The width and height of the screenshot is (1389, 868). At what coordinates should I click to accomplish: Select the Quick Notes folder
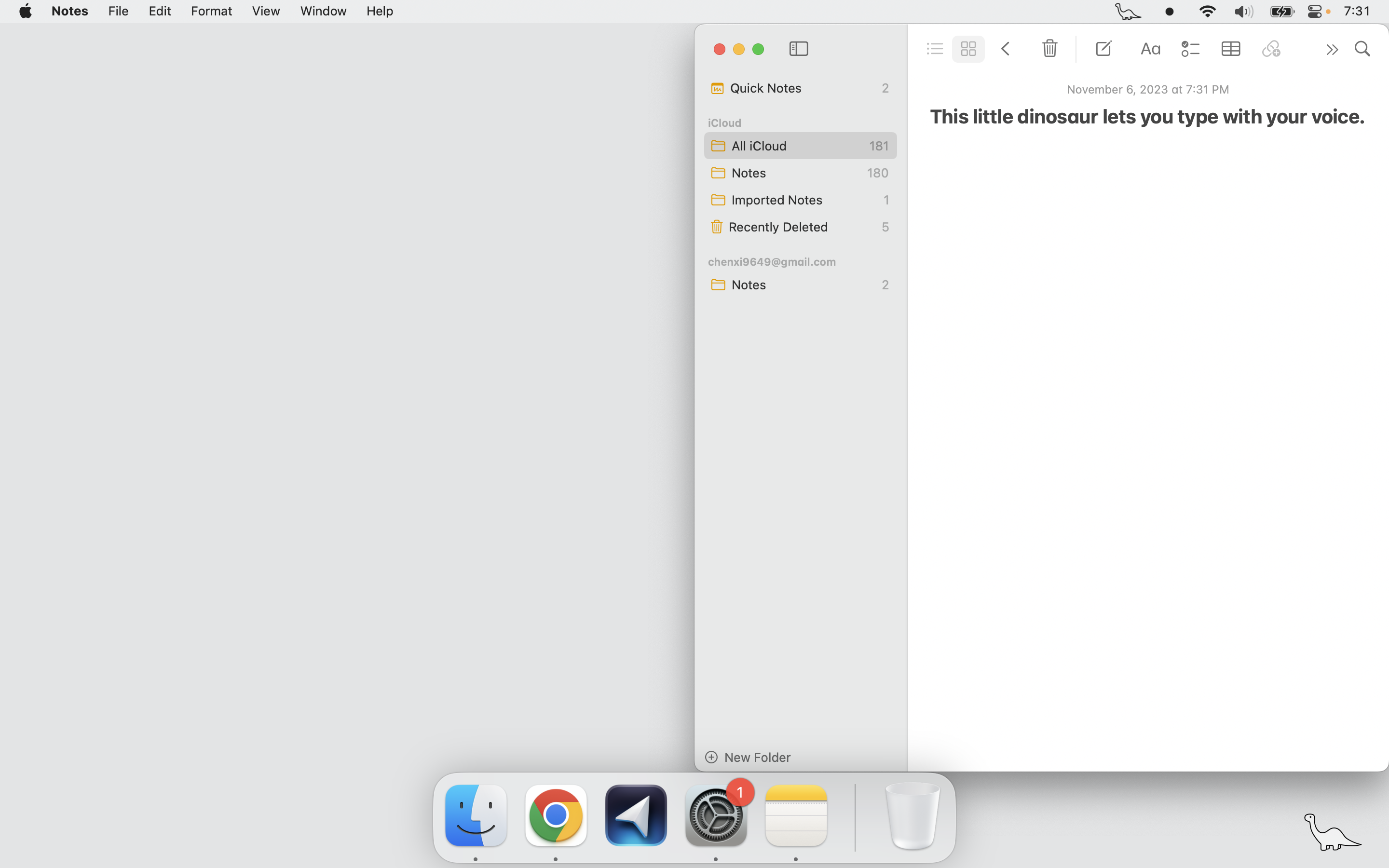point(765,88)
